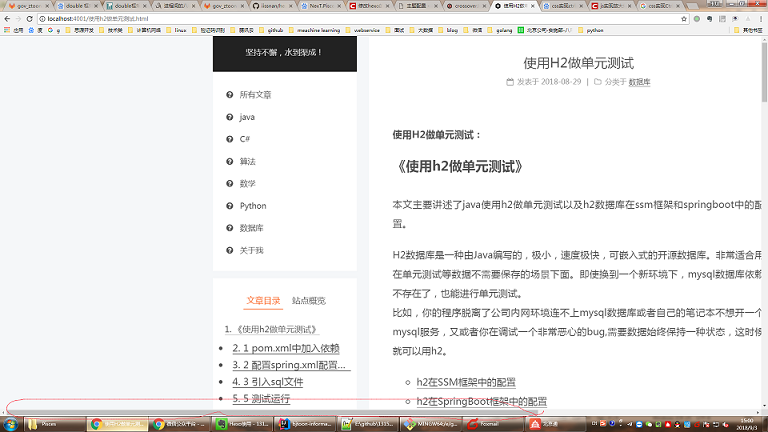The height and width of the screenshot is (432, 768).
Task: Click the icon beside 所有文章
Action: coord(229,95)
